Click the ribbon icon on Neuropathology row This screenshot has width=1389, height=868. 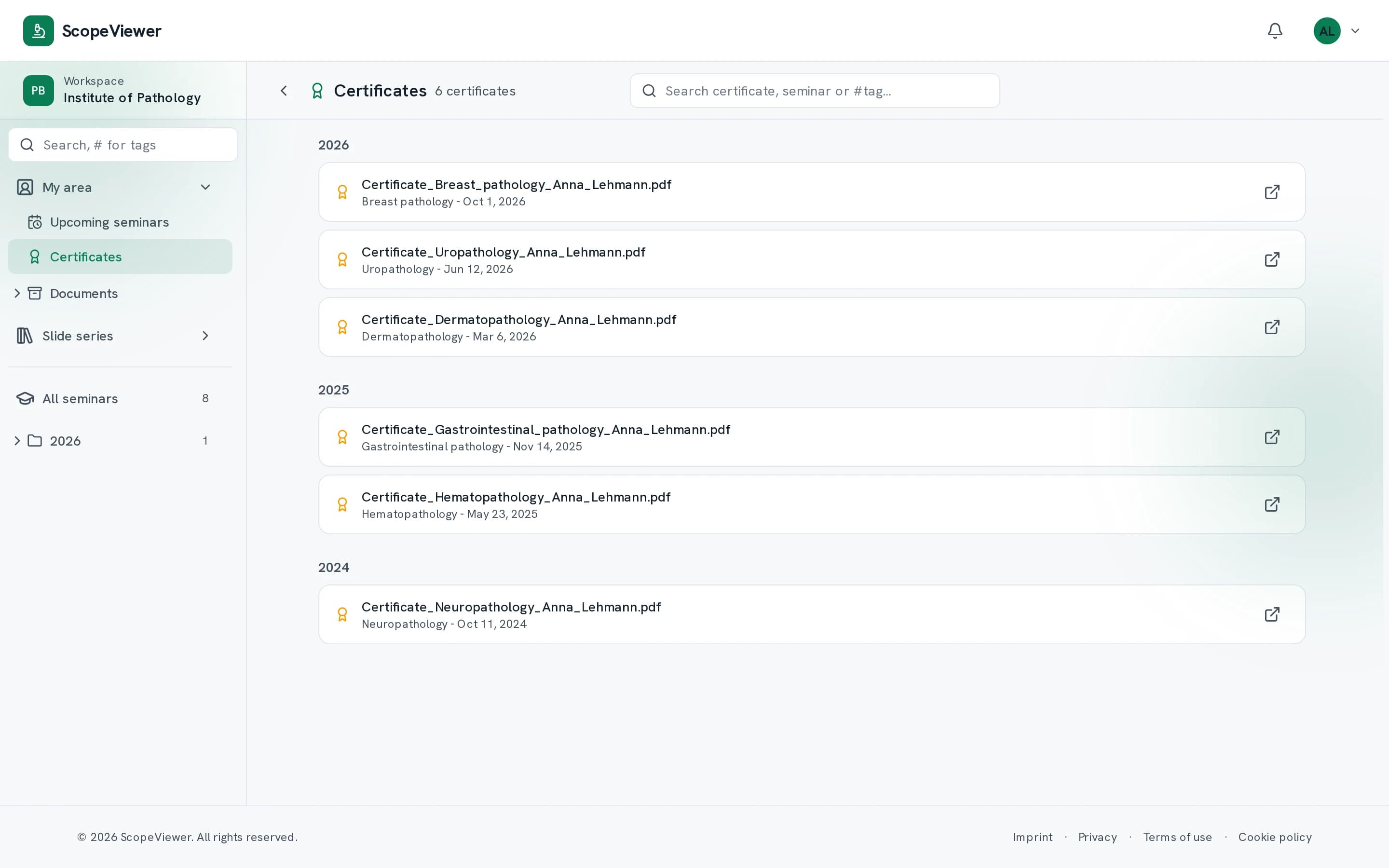click(x=342, y=614)
